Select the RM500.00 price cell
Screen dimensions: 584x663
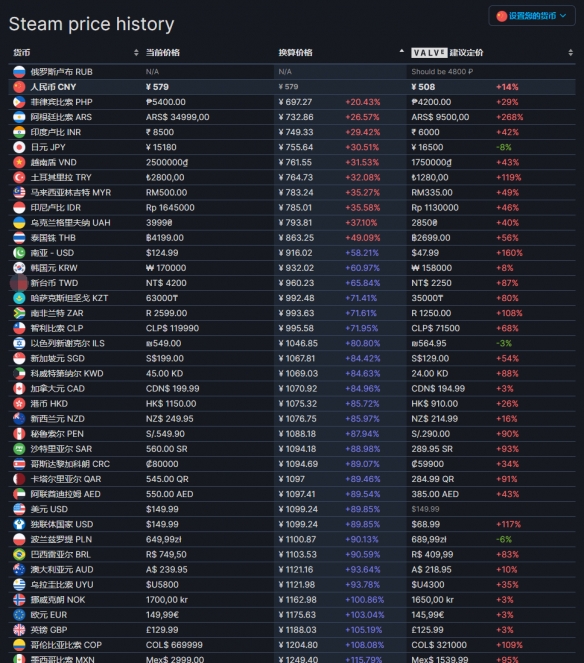(x=167, y=192)
